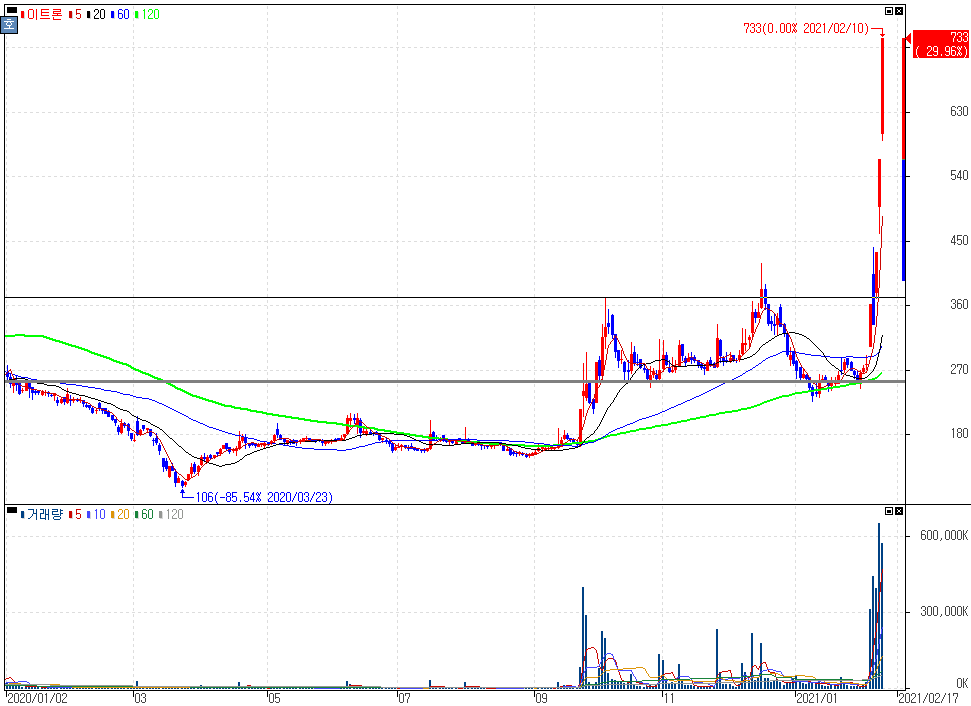
Task: Click the 03 month label on the time axis
Action: click(x=140, y=699)
